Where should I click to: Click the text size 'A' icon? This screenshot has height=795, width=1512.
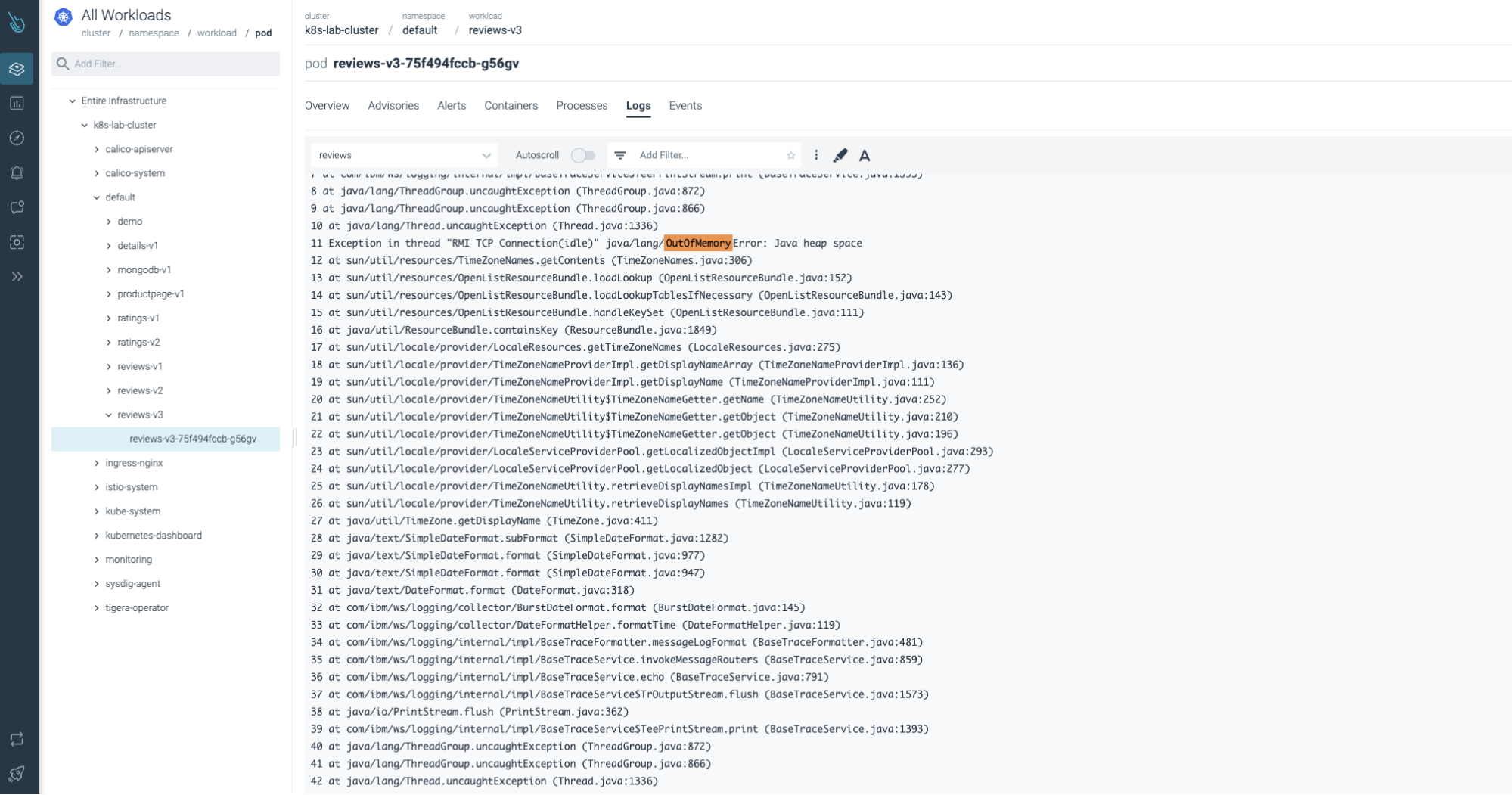coord(865,155)
